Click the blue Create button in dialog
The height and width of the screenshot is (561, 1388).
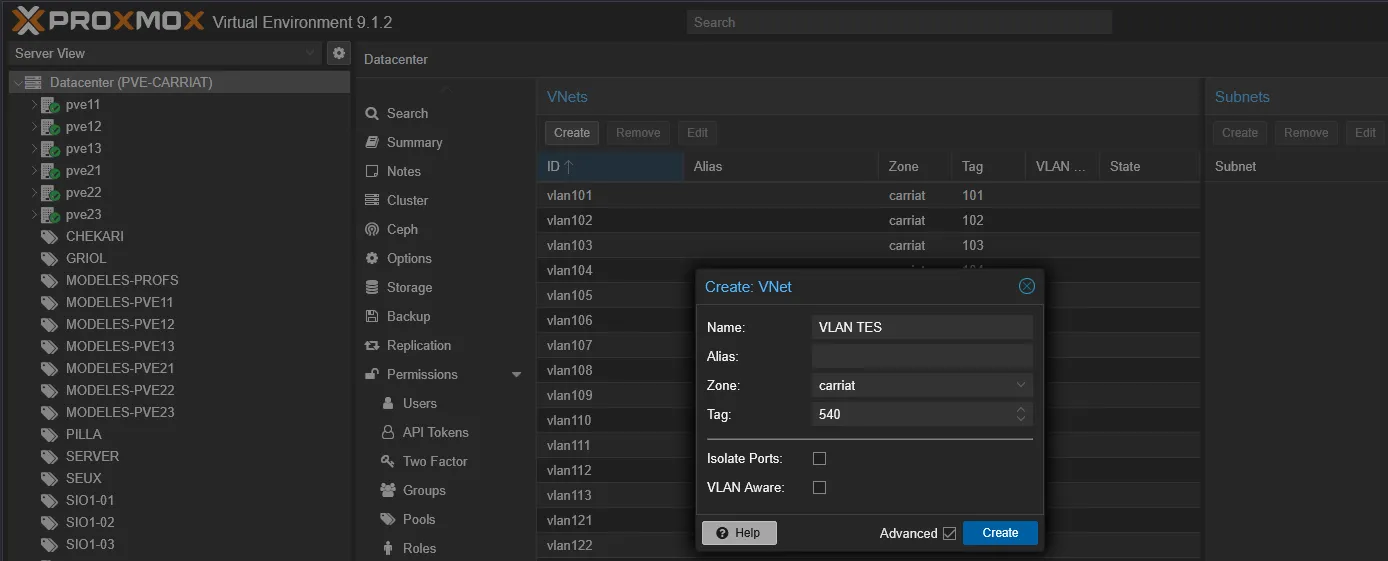(x=999, y=533)
